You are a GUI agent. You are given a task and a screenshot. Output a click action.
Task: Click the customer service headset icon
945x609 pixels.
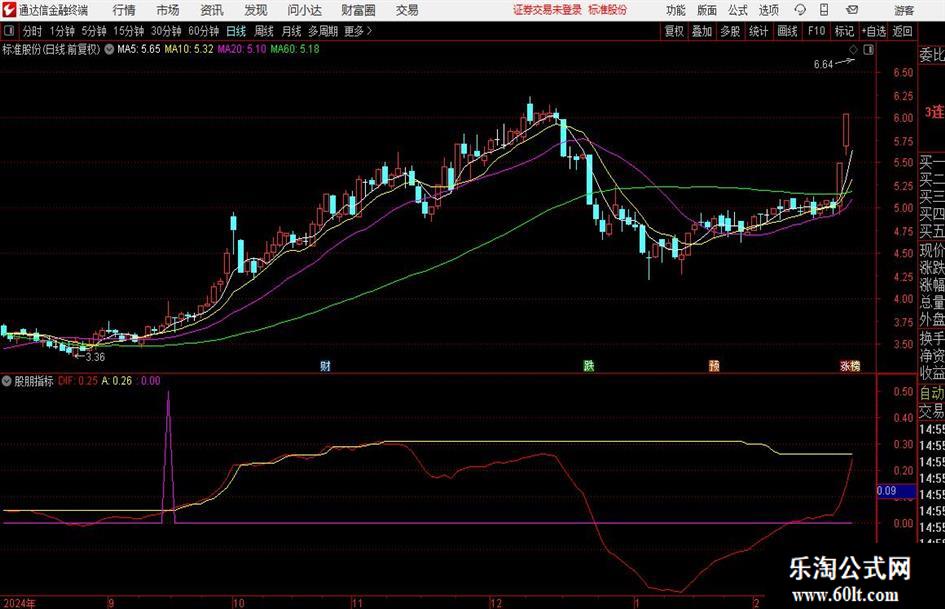tap(800, 10)
